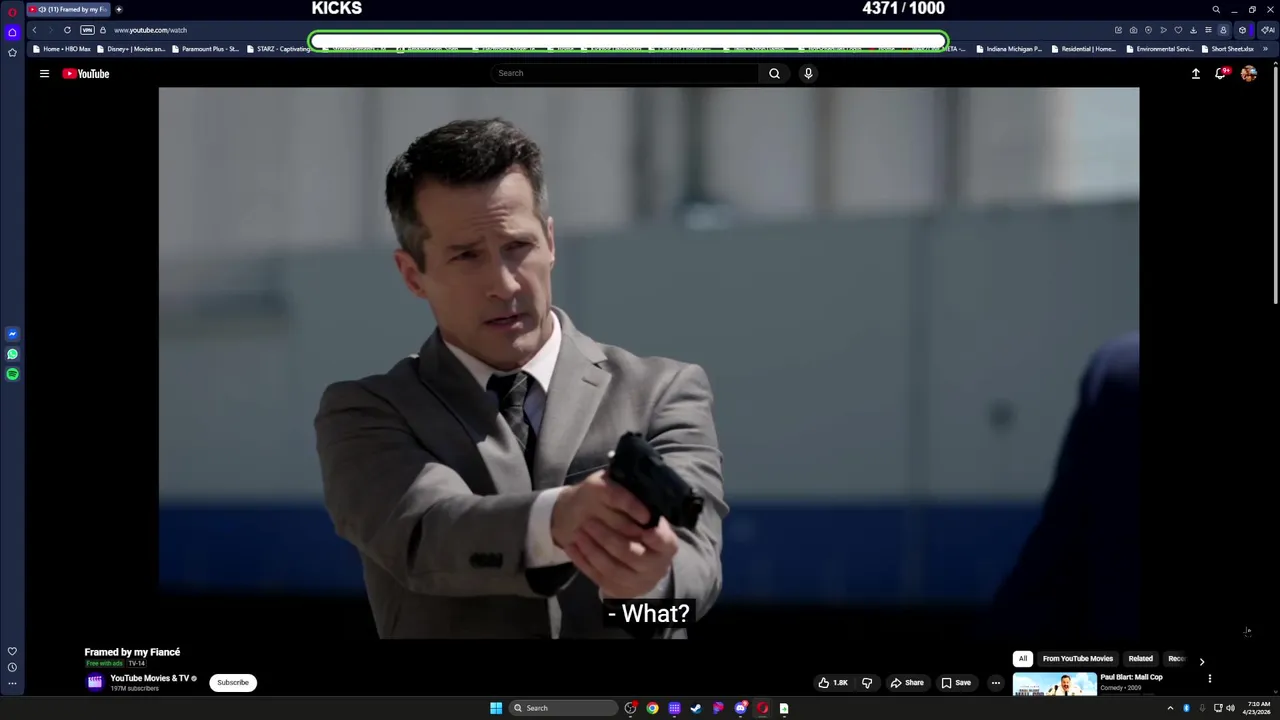Start voice search with the microphone icon
Image resolution: width=1280 pixels, height=720 pixels.
[x=808, y=73]
